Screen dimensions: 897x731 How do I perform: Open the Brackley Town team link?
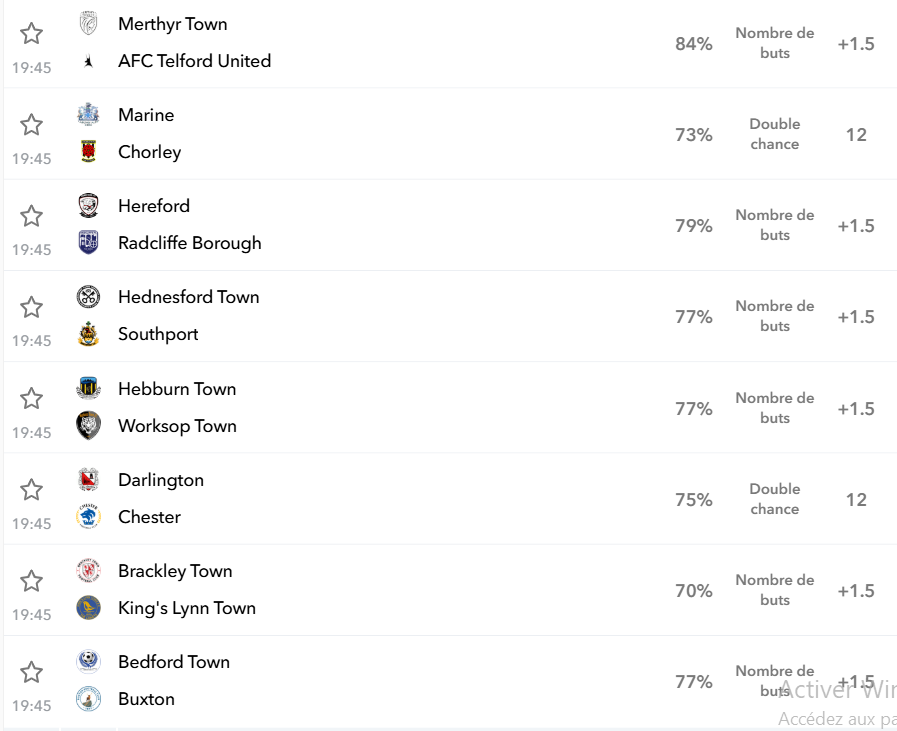[175, 571]
